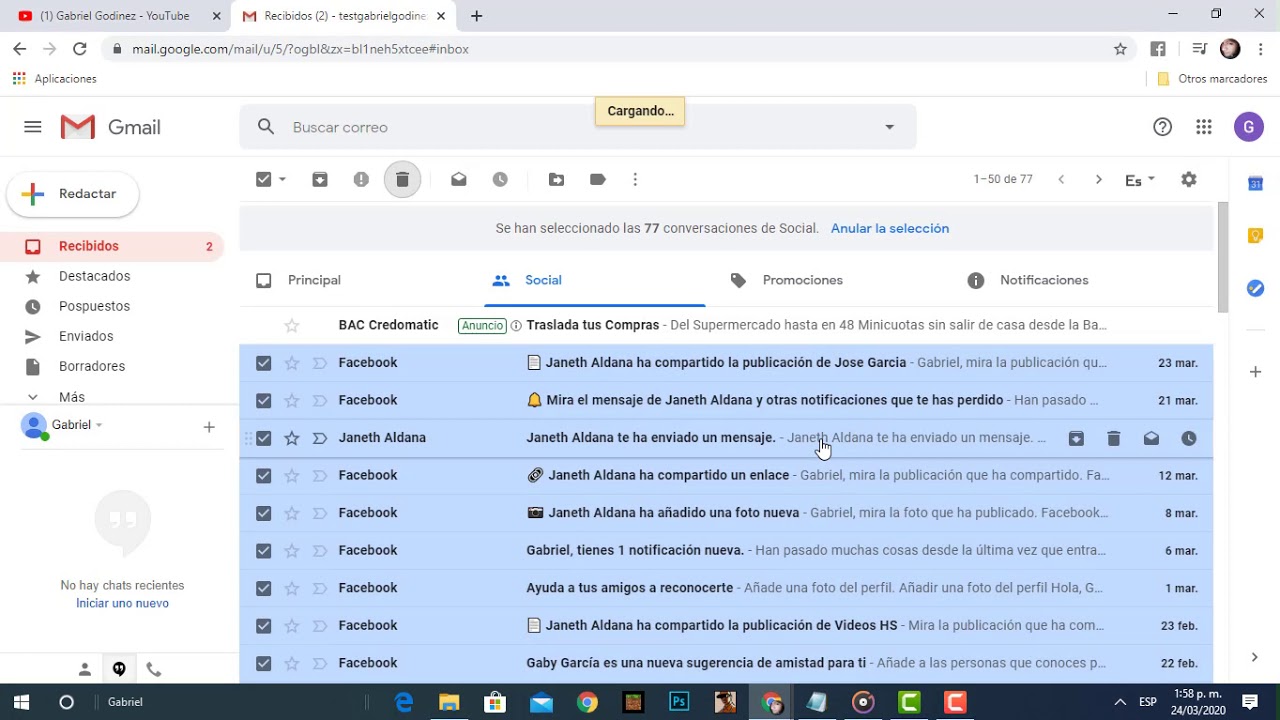Open the Es language selector dropdown

[1138, 179]
